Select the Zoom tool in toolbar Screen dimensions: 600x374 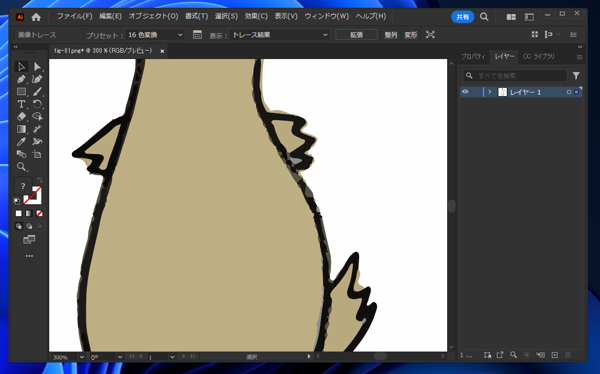[x=21, y=167]
